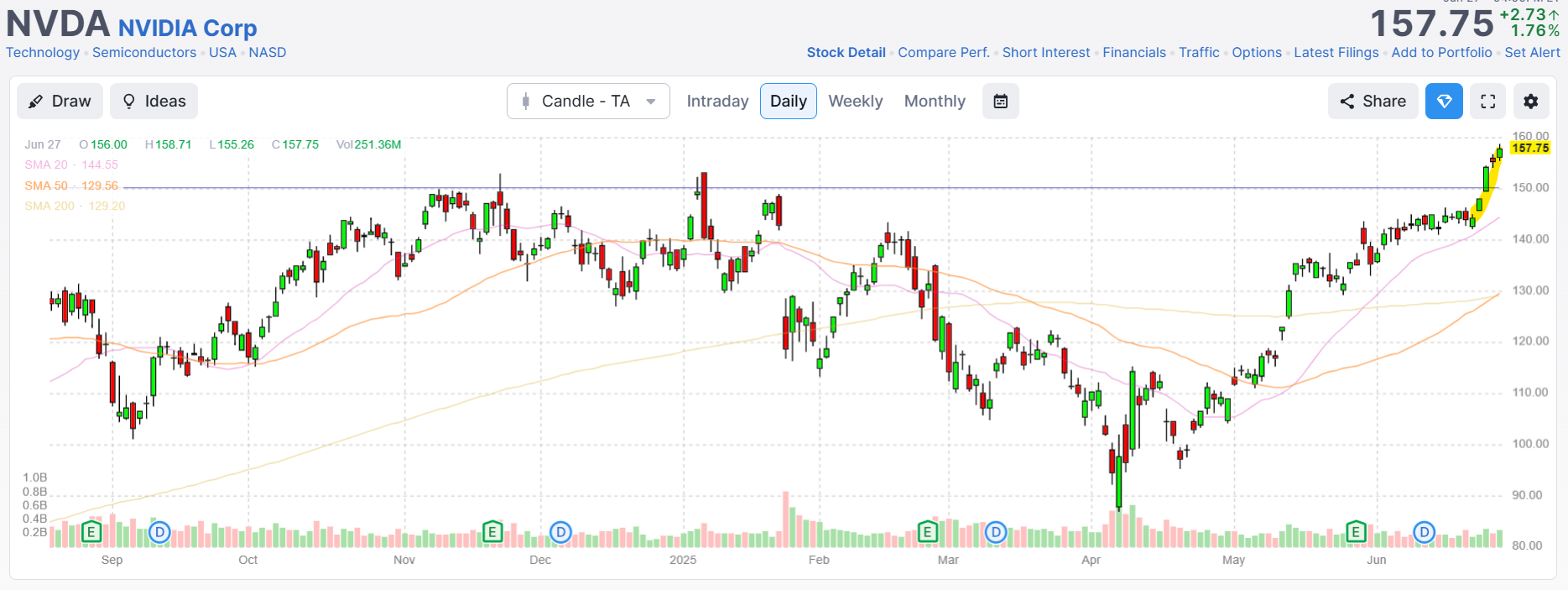
Task: Open the Traffic link
Action: (x=1199, y=52)
